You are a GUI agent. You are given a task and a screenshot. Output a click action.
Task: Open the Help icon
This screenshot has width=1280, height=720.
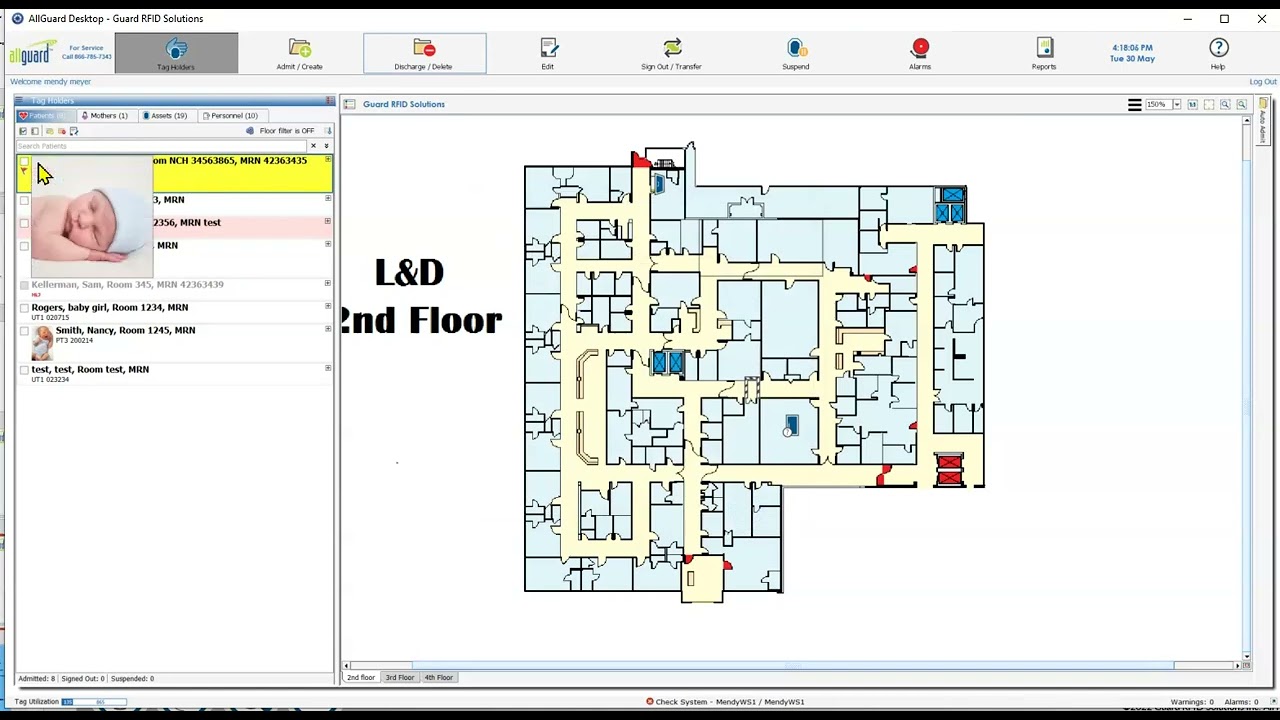[1218, 48]
